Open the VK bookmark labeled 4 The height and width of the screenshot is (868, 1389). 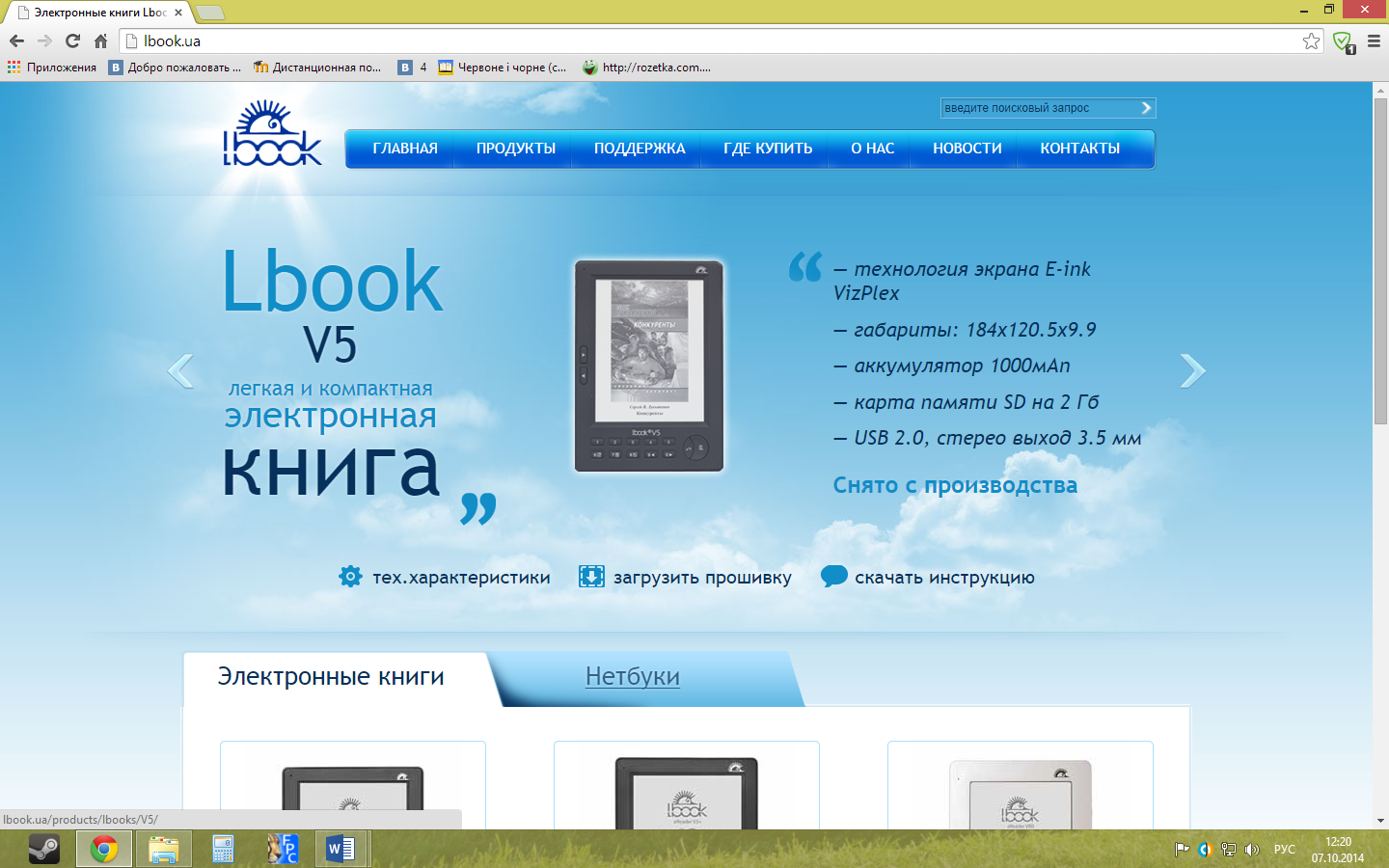click(413, 68)
